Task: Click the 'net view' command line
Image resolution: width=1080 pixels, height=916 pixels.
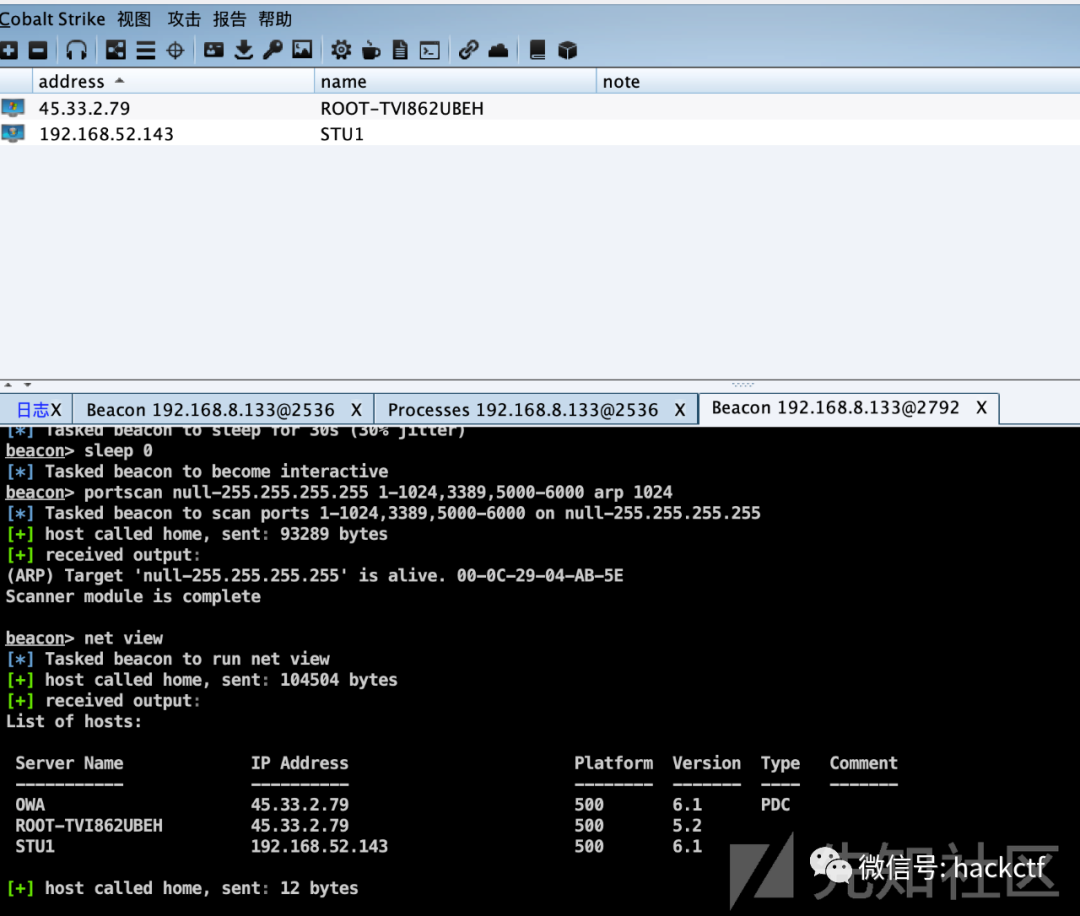Action: 84,638
